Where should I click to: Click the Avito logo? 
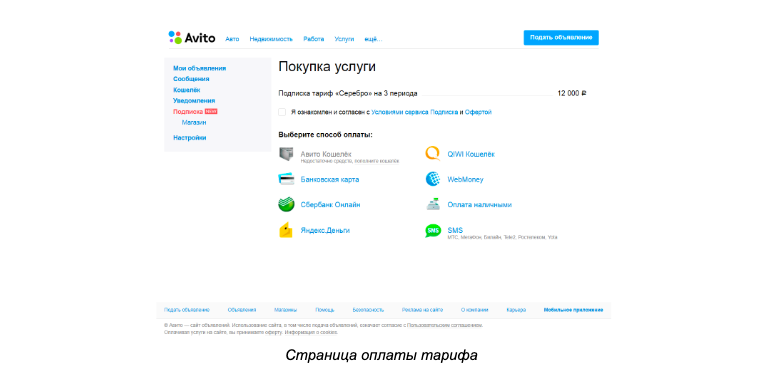(x=192, y=38)
